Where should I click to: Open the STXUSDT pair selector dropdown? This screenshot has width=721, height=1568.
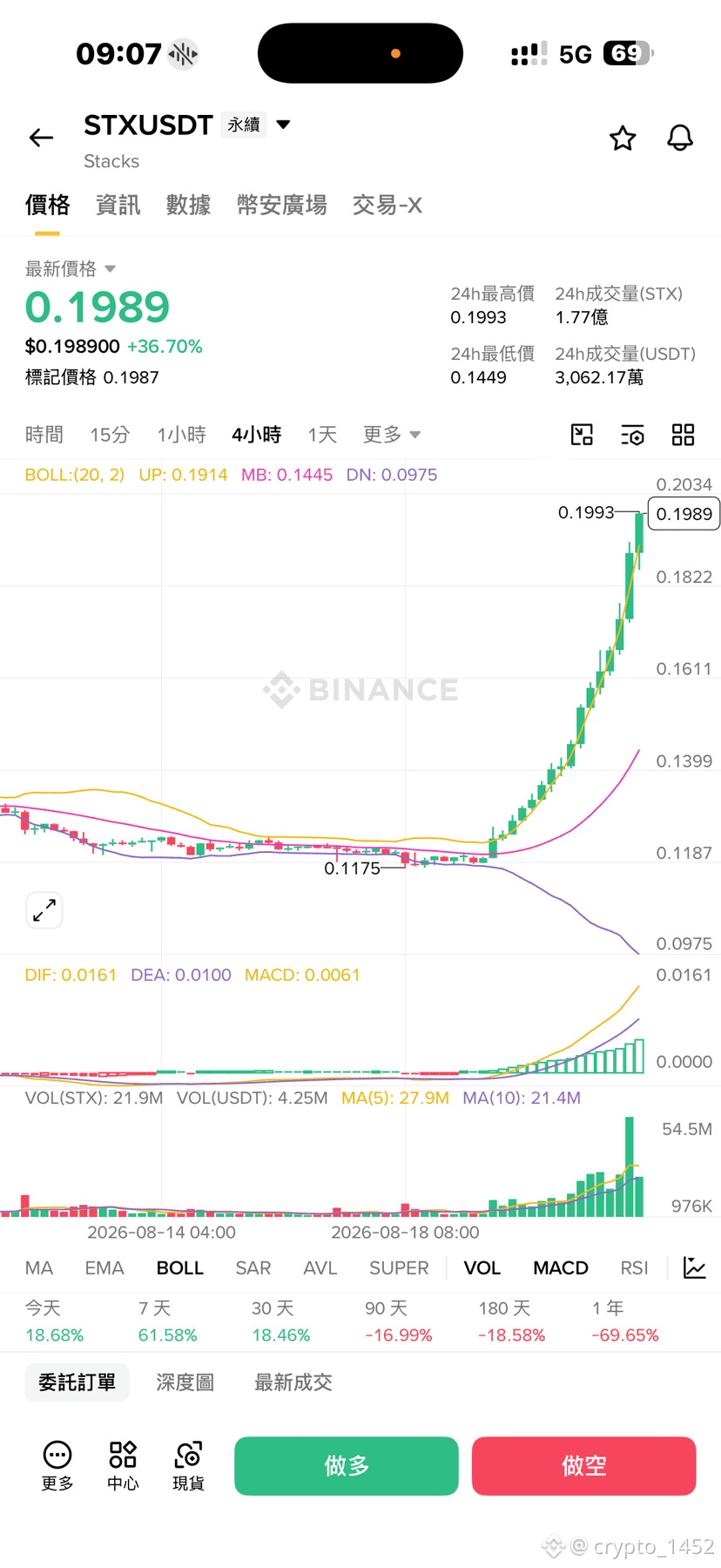point(283,125)
